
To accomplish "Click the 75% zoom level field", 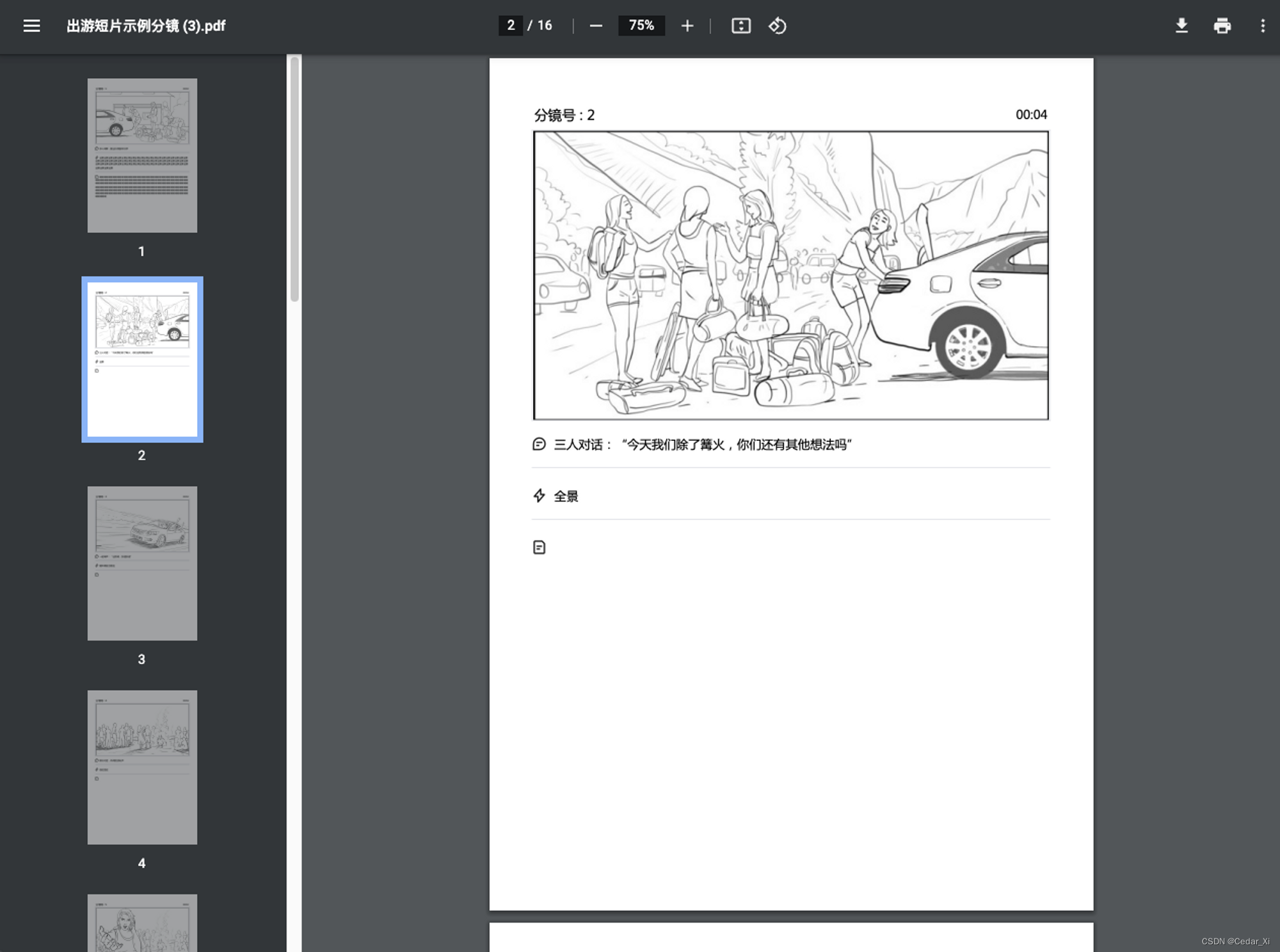I will (641, 26).
